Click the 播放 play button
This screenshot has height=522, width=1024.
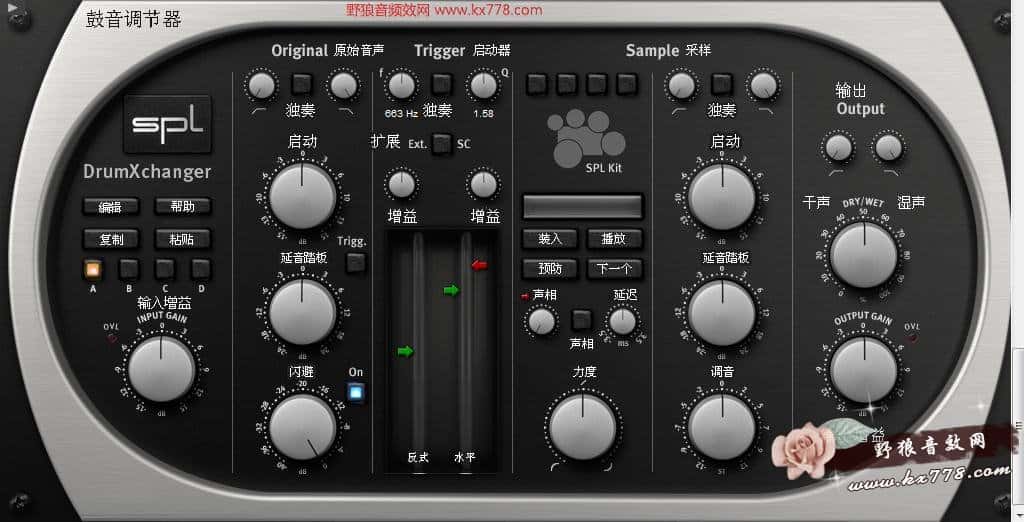614,238
